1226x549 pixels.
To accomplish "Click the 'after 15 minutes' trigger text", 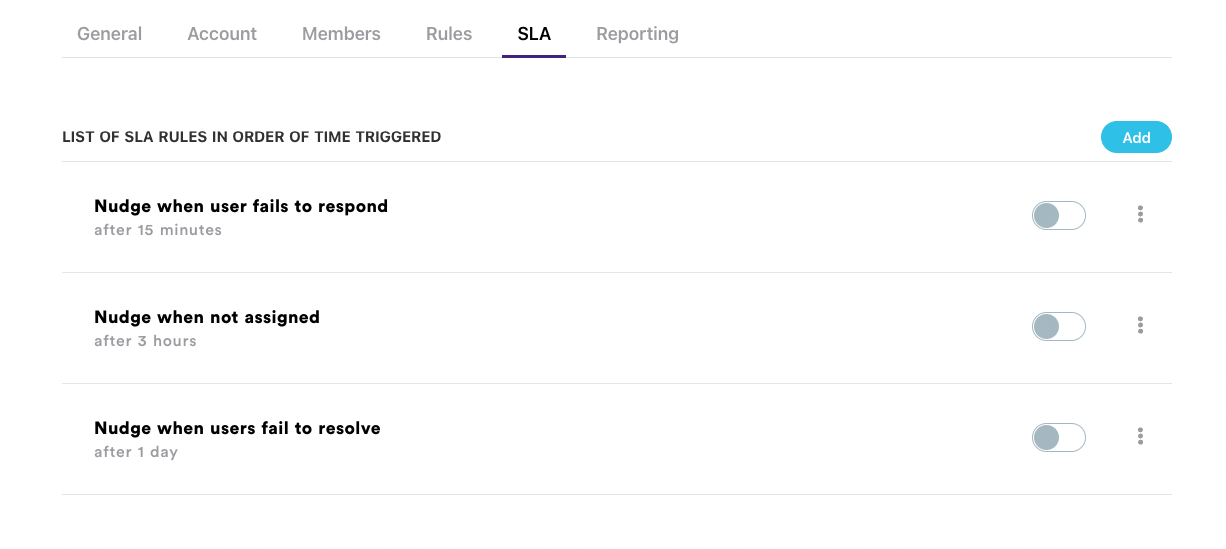I will pyautogui.click(x=158, y=230).
